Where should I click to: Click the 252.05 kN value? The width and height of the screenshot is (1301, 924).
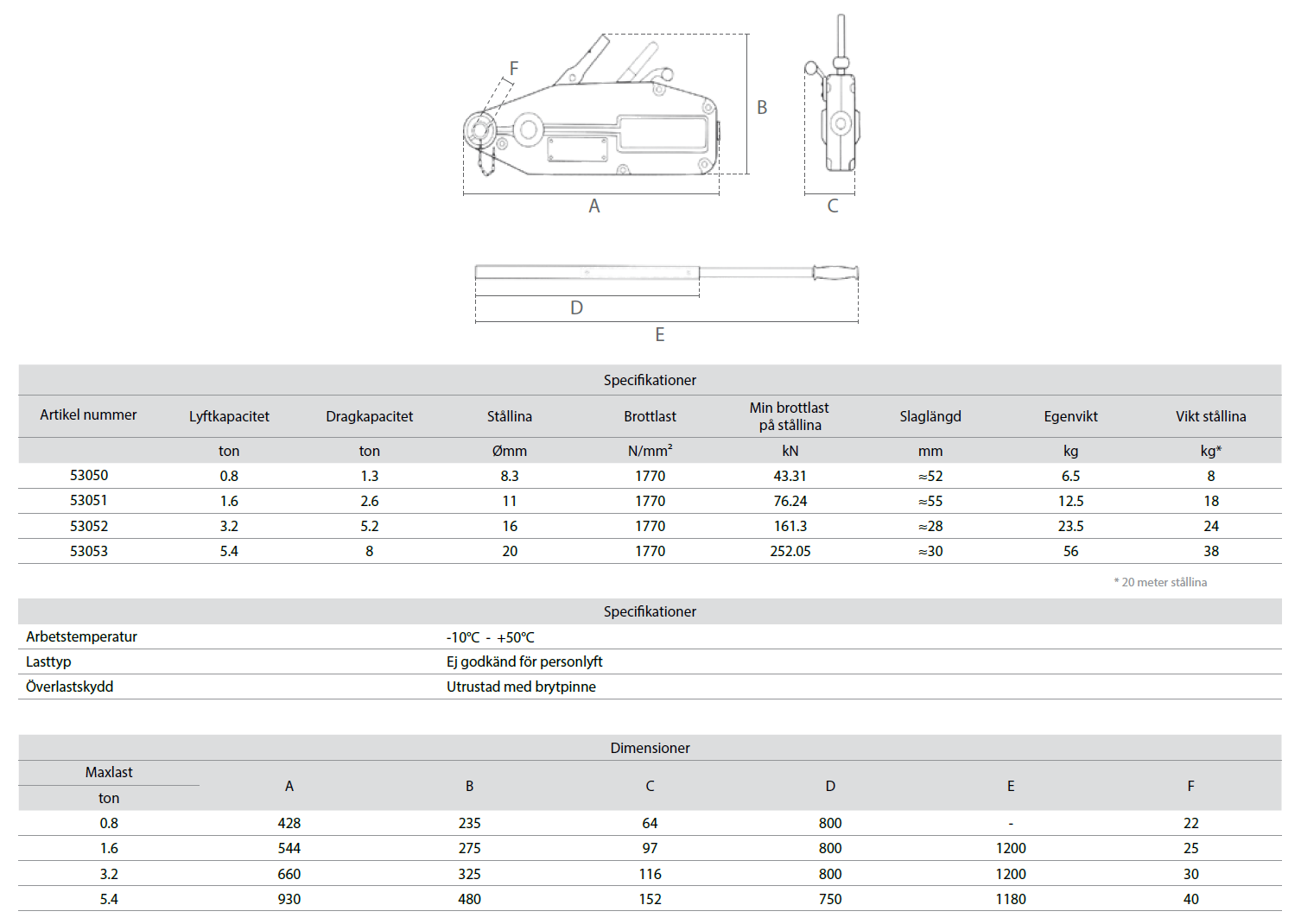790,551
